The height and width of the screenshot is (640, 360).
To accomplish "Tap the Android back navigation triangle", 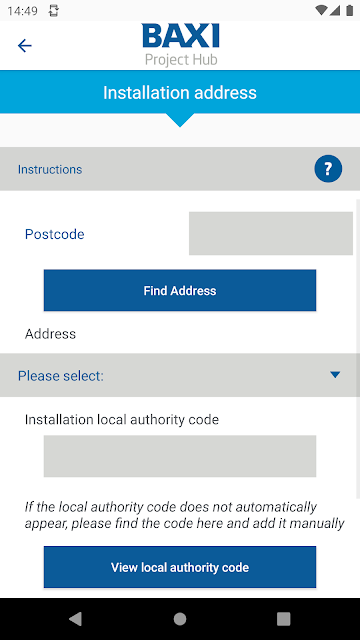I will point(76,619).
